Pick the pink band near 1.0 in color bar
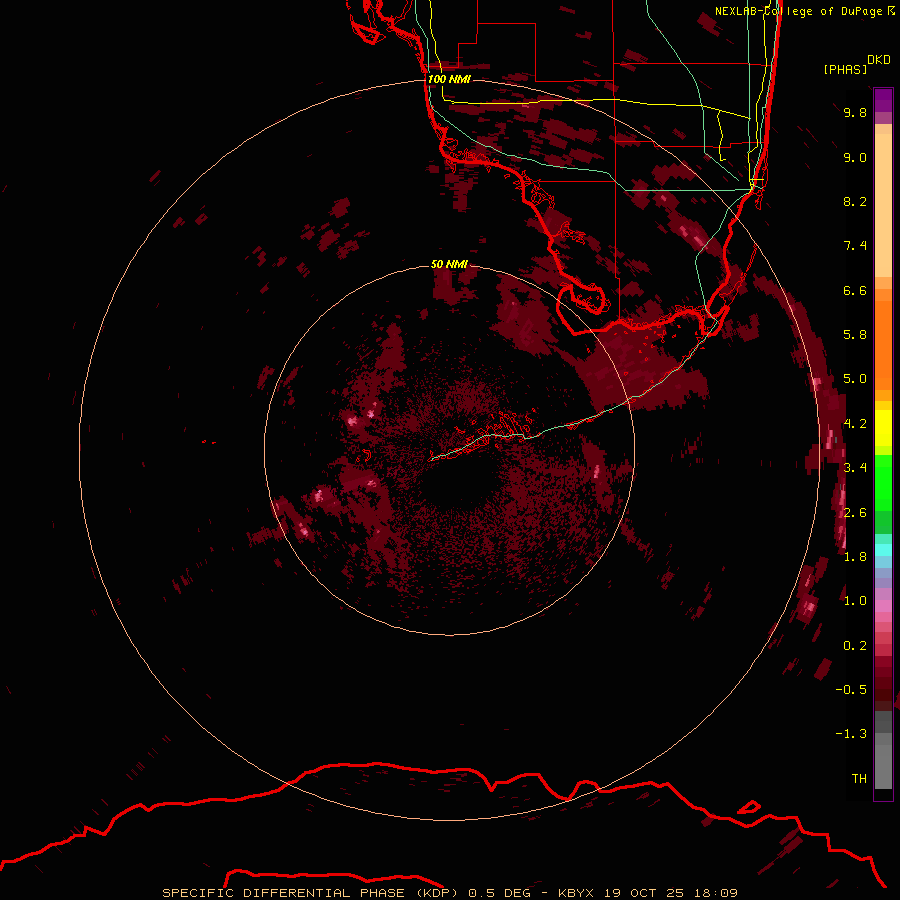 [883, 606]
